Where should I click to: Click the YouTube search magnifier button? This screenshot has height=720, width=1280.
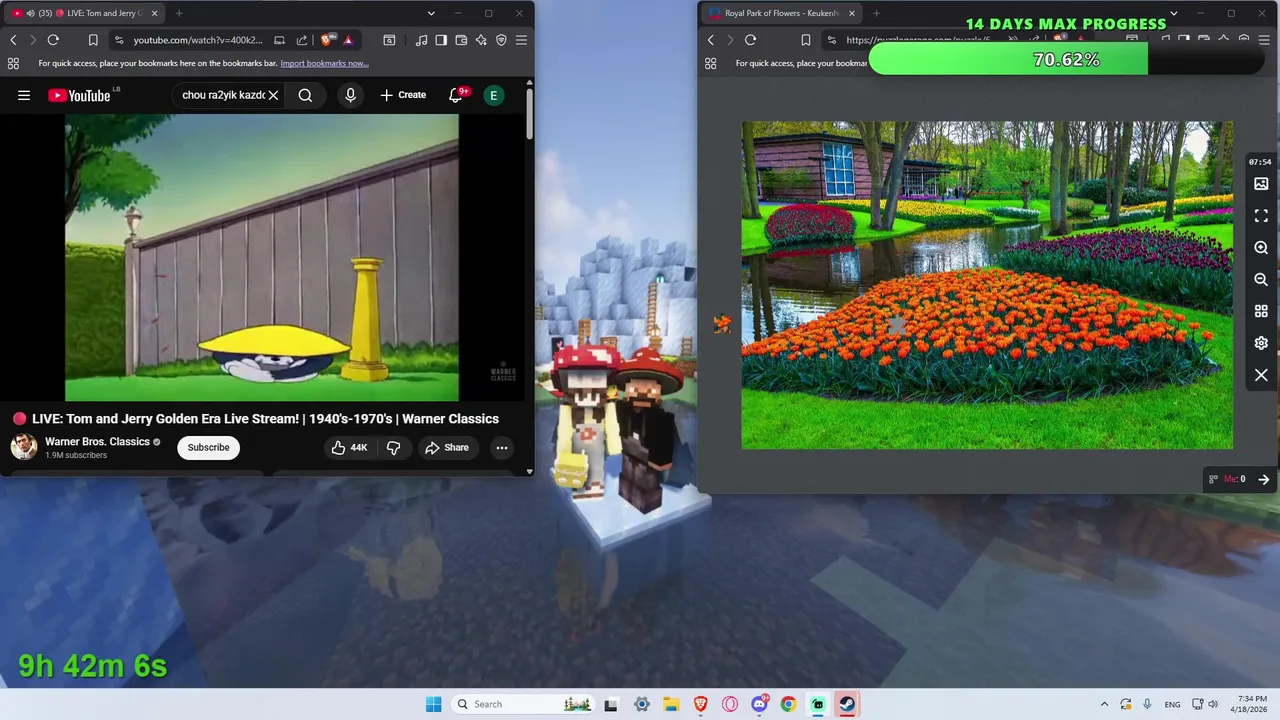pyautogui.click(x=305, y=95)
